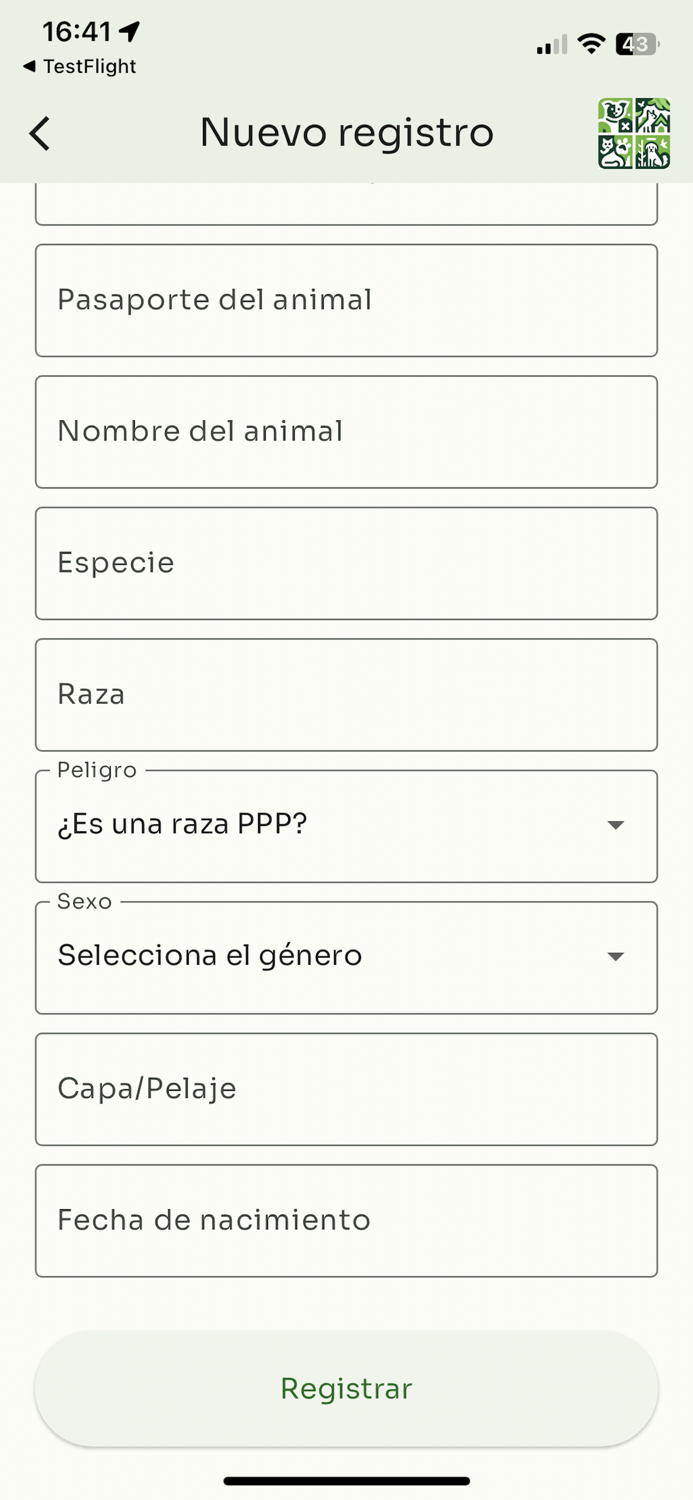
Task: Tap the Fecha de nacimiento field
Action: pos(346,1220)
